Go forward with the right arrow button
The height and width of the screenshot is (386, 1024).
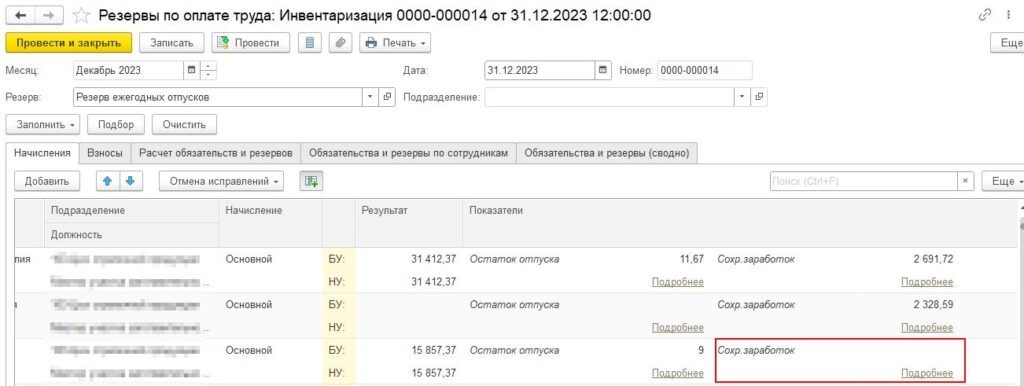48,15
